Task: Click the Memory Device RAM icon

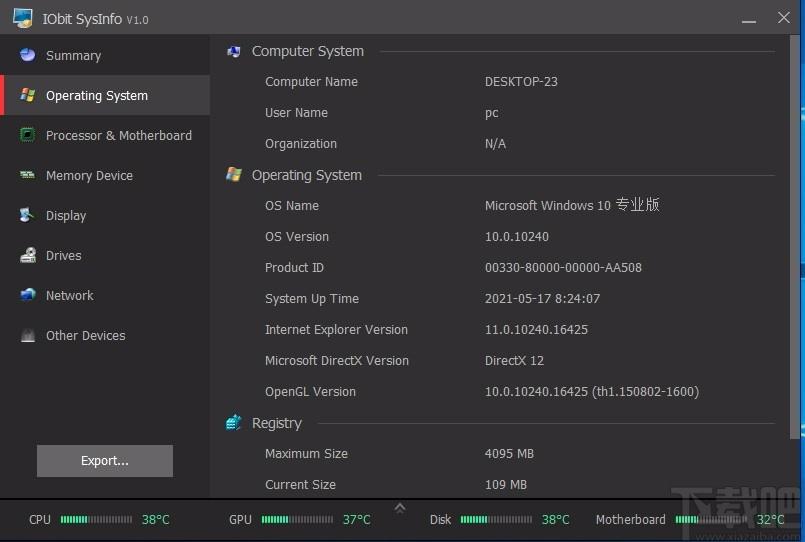Action: coord(27,175)
